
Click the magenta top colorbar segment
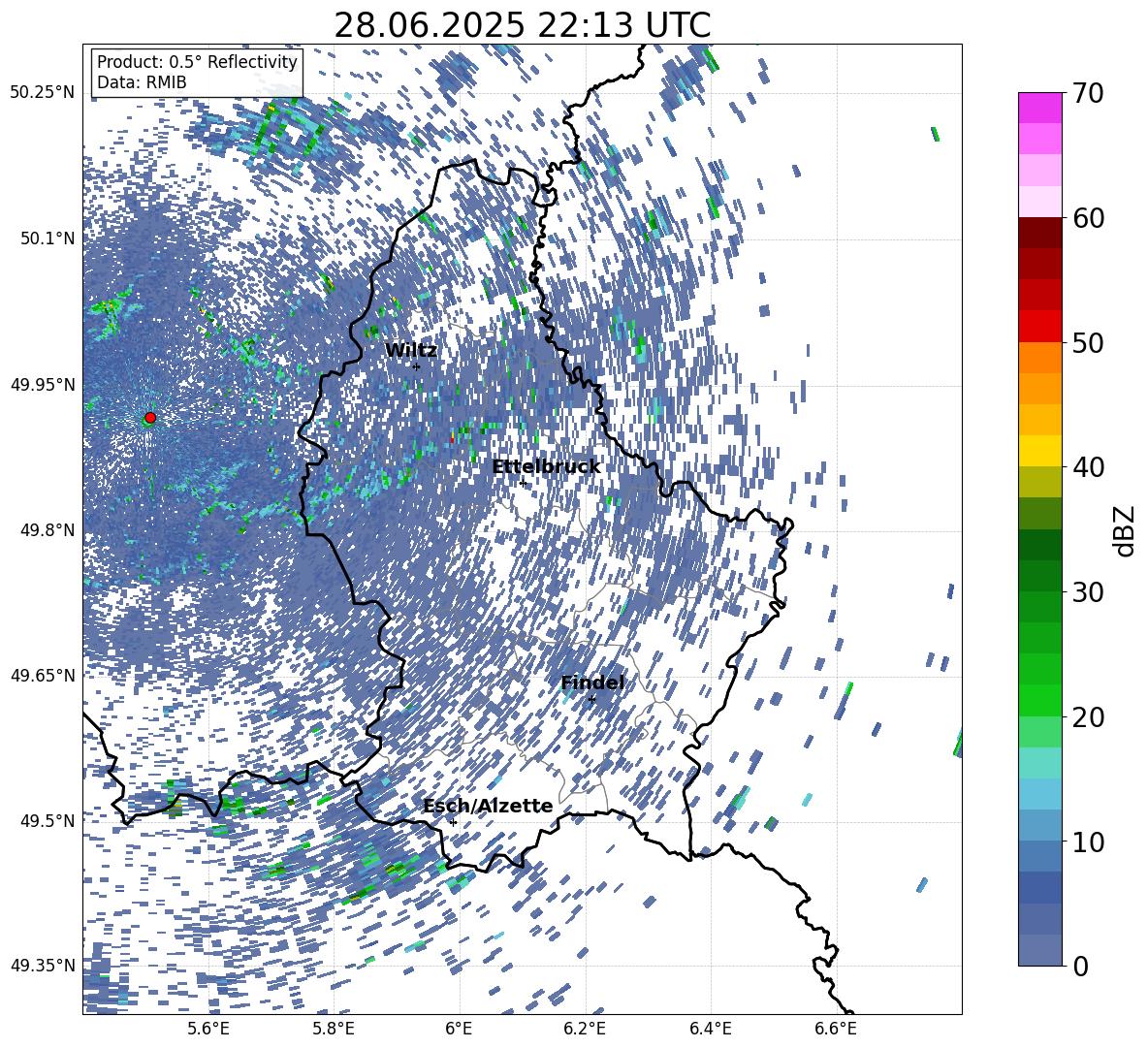pyautogui.click(x=1039, y=108)
